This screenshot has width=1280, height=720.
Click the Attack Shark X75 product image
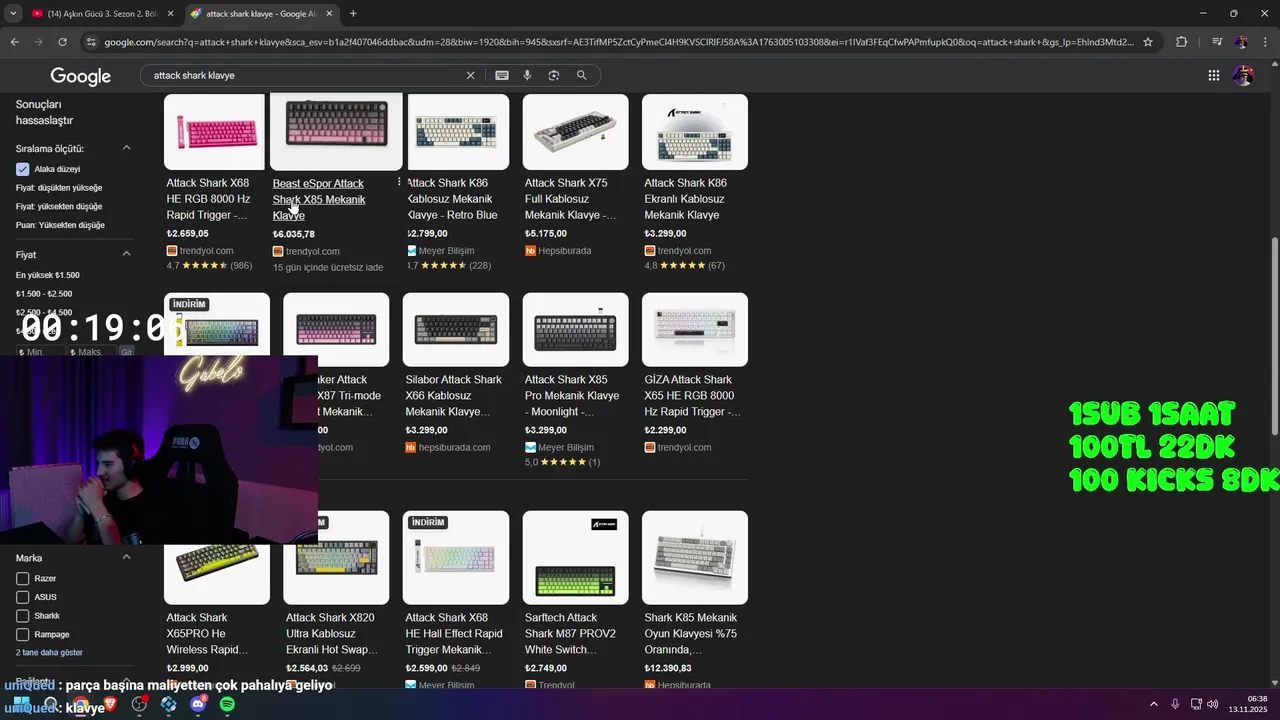click(x=575, y=131)
